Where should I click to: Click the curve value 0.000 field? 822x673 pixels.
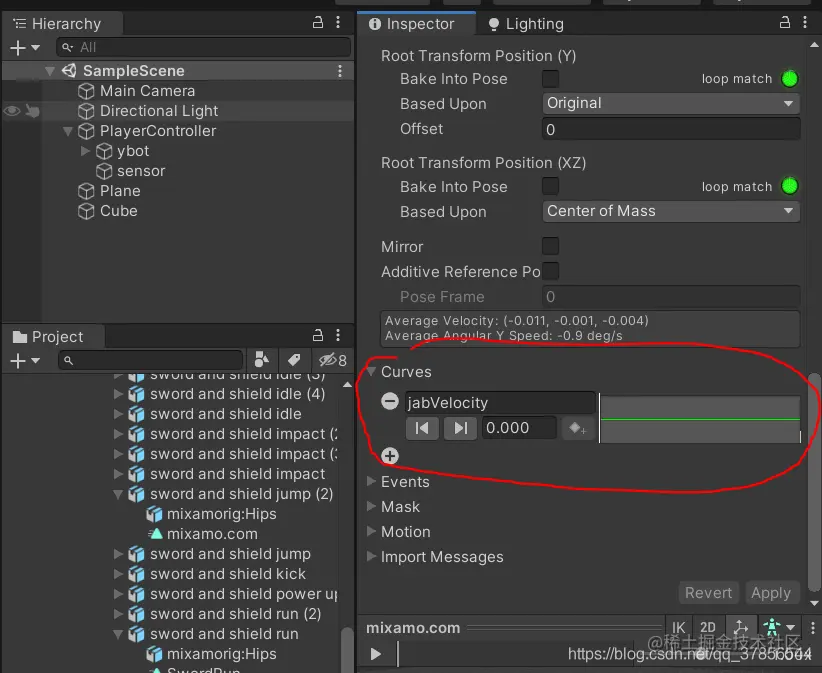pyautogui.click(x=519, y=428)
